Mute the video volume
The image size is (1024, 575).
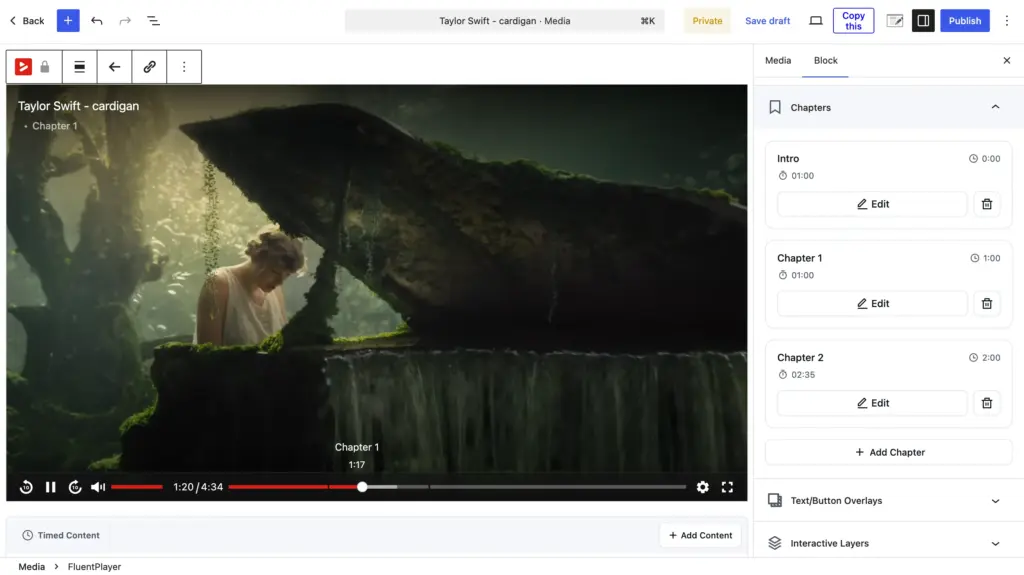click(98, 487)
